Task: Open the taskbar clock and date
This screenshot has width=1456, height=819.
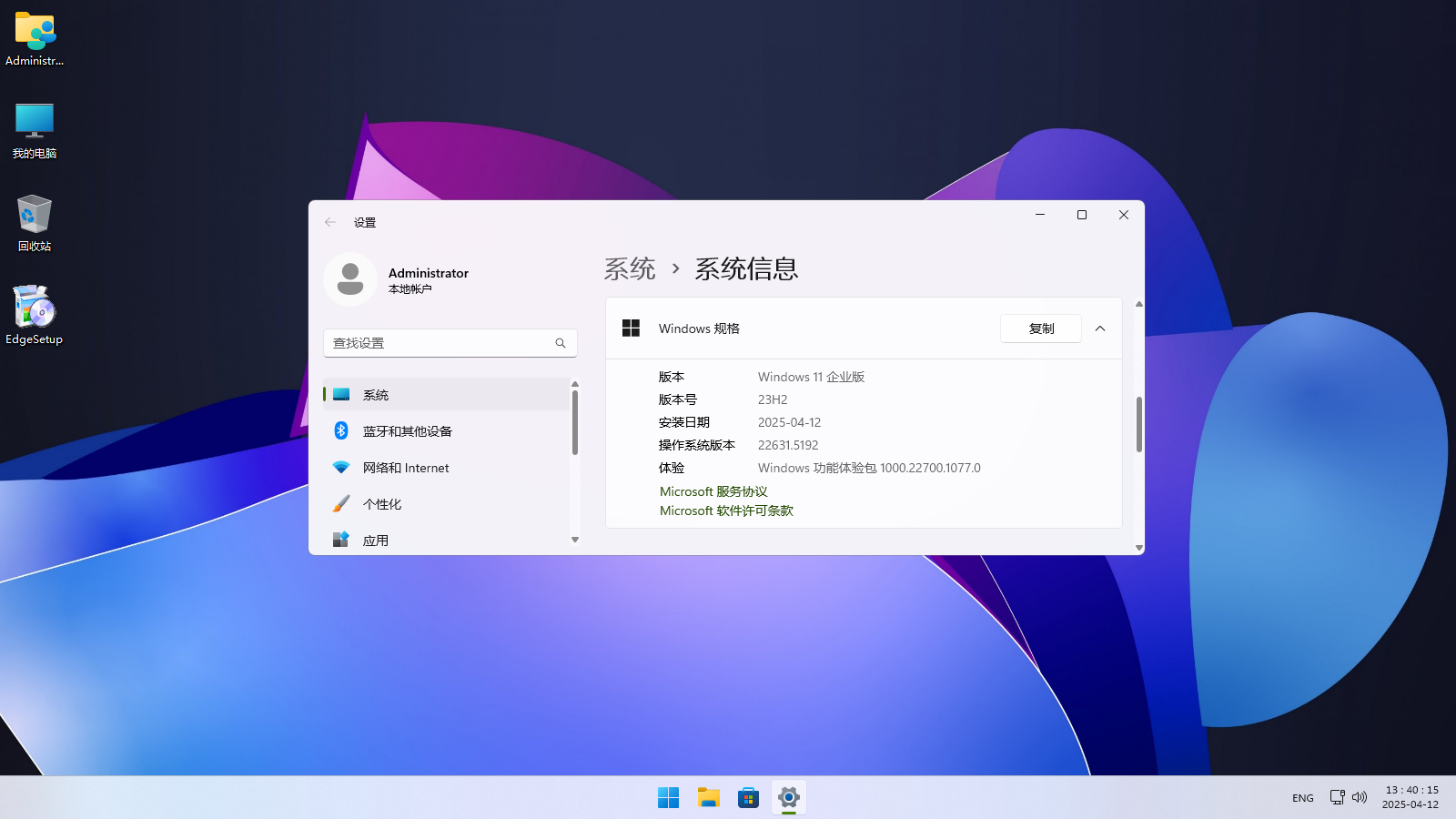Action: 1411,797
